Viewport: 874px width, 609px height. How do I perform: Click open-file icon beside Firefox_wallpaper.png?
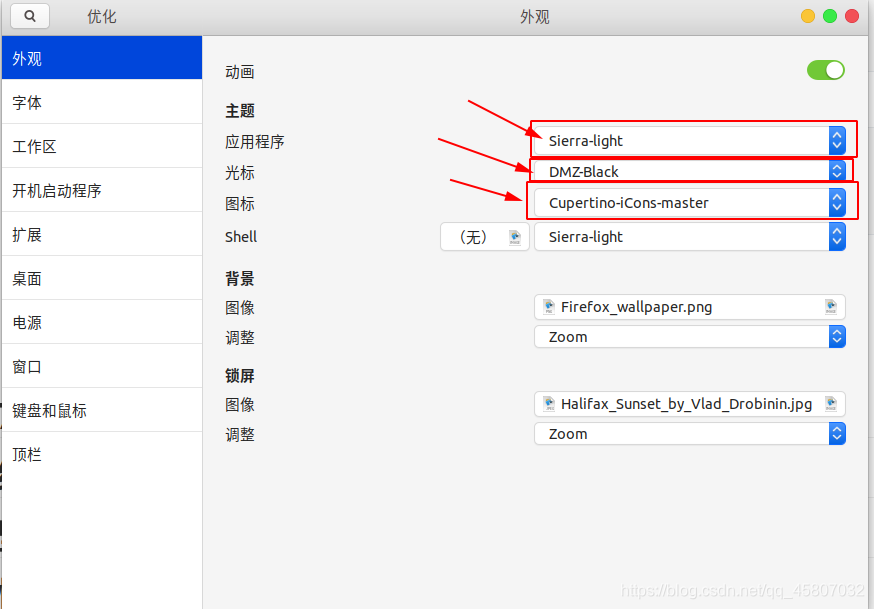(831, 307)
